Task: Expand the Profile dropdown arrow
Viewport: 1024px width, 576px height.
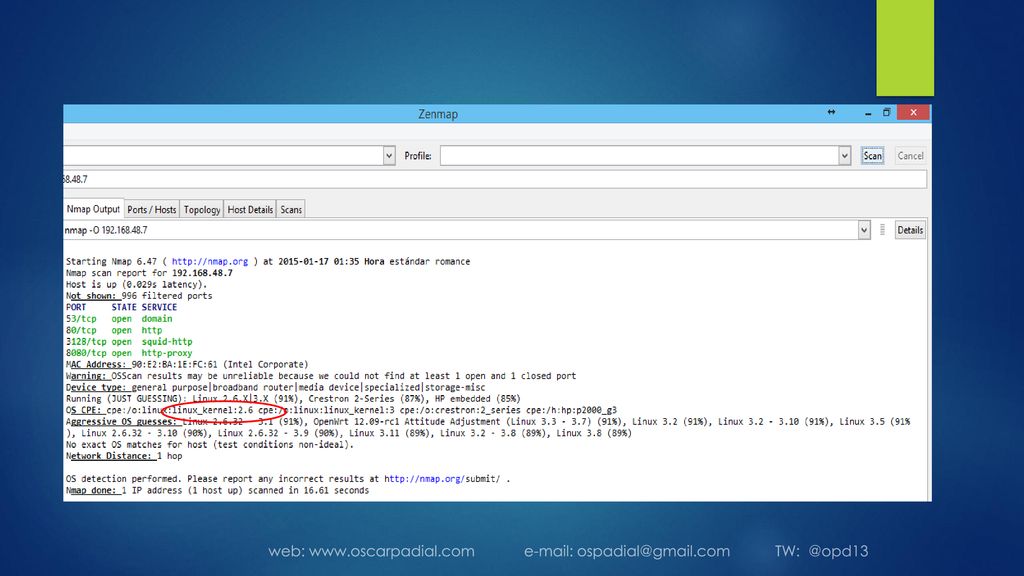Action: [844, 155]
